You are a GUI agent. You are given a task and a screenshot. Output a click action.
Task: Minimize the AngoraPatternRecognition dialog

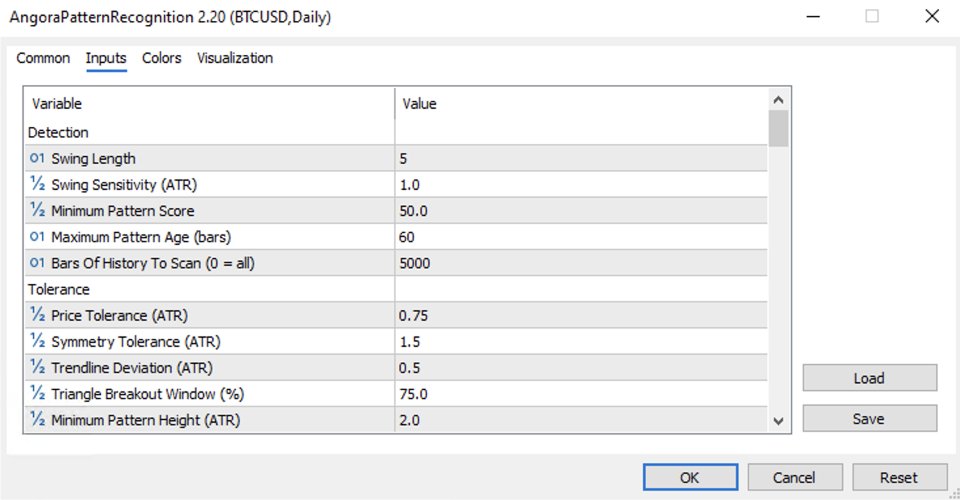[x=813, y=17]
